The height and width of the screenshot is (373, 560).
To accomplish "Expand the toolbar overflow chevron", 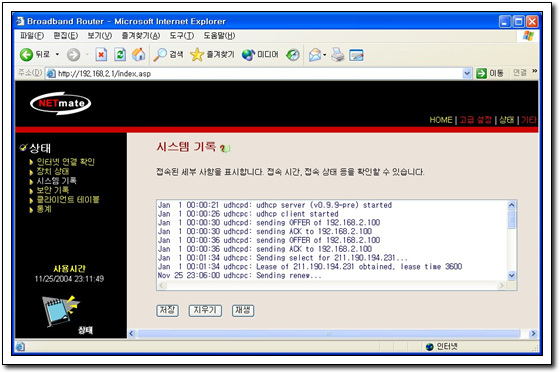I will point(534,71).
